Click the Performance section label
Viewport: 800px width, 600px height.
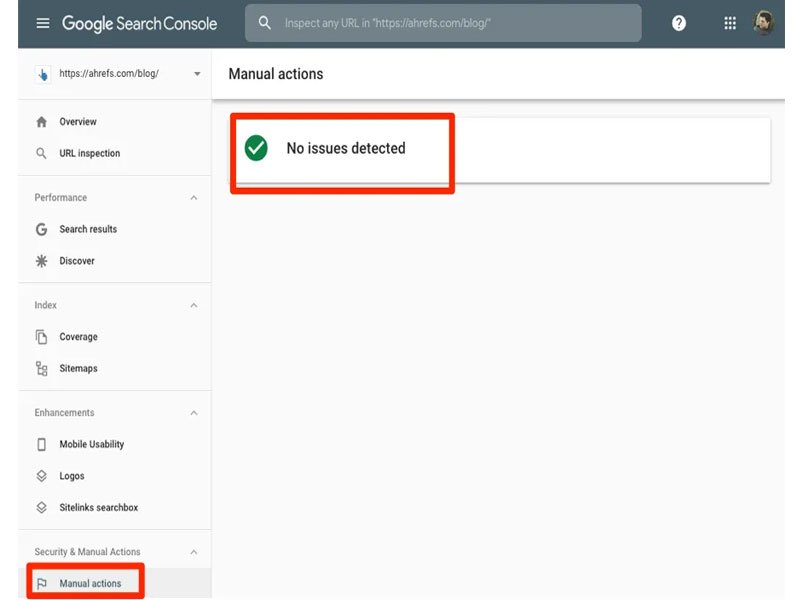[61, 198]
